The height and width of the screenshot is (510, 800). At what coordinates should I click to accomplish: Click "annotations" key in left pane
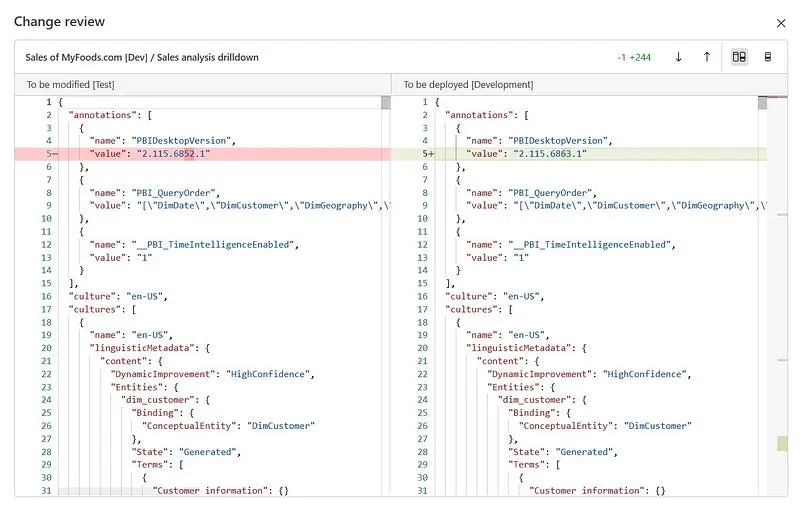100,115
